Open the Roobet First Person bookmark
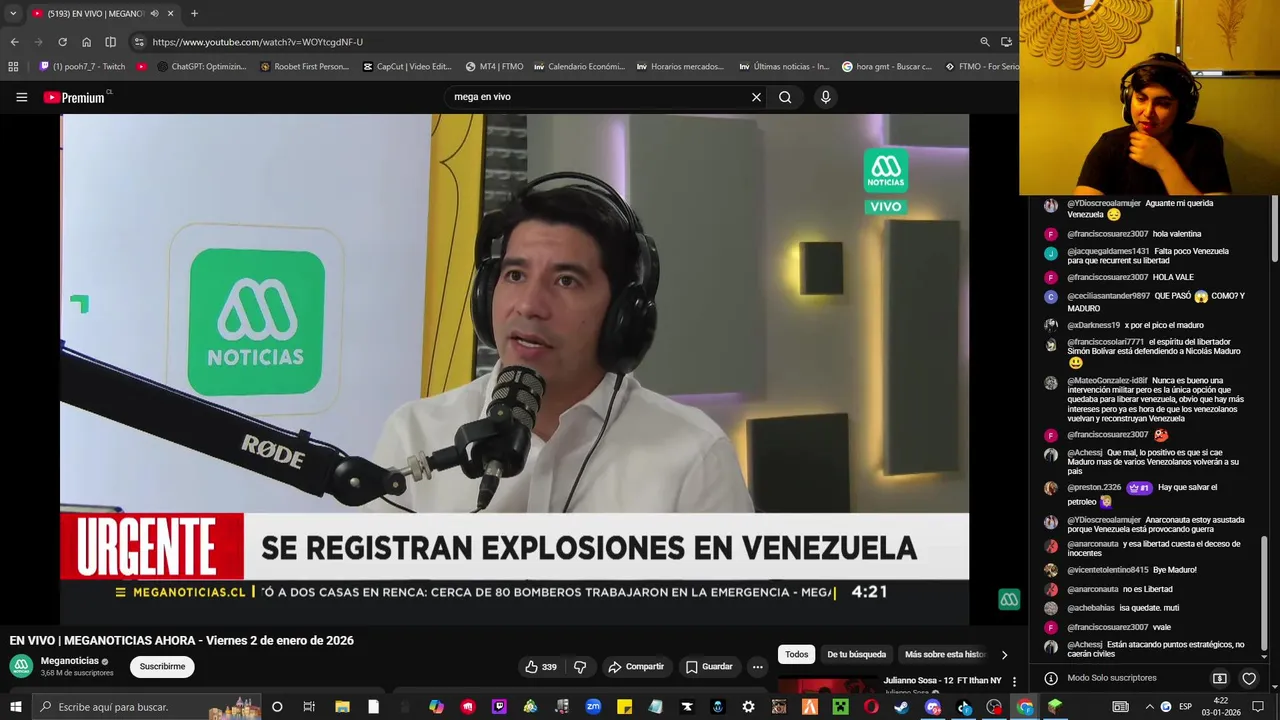 [304, 67]
